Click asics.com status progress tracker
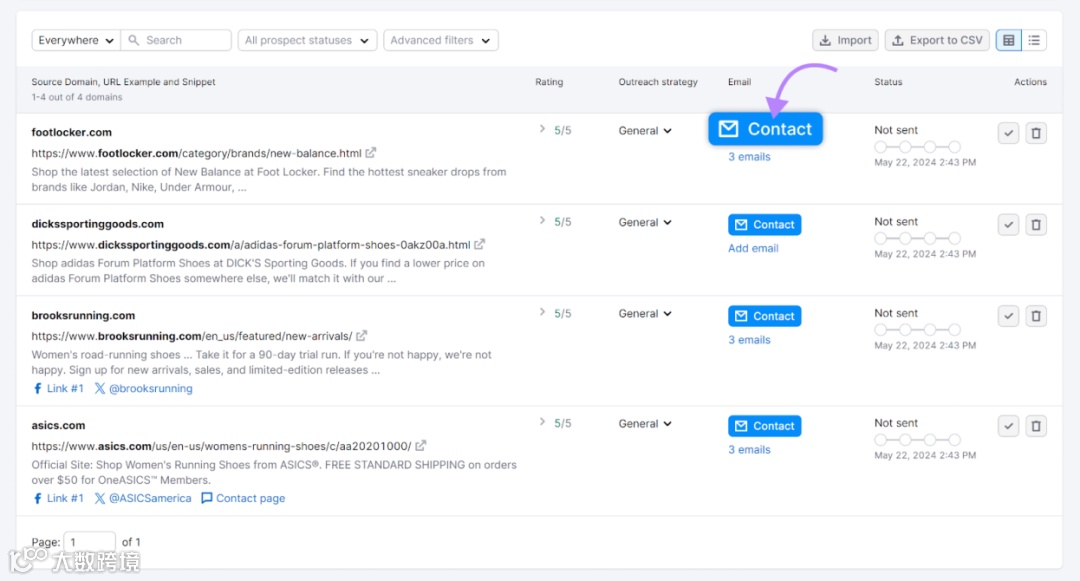Screen dimensions: 1080x581 pyautogui.click(x=917, y=440)
